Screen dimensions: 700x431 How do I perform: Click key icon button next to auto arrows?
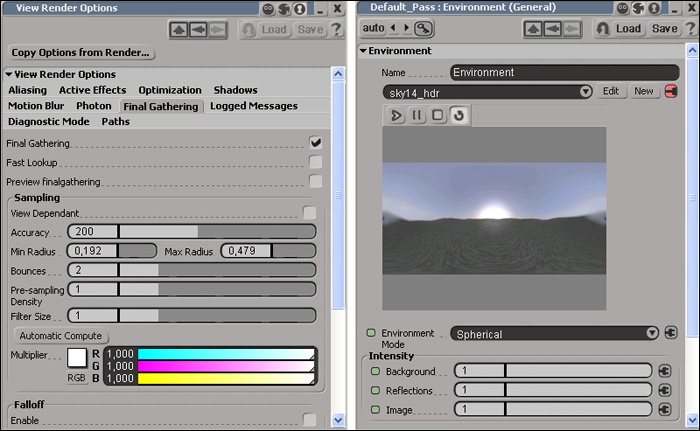pos(423,29)
